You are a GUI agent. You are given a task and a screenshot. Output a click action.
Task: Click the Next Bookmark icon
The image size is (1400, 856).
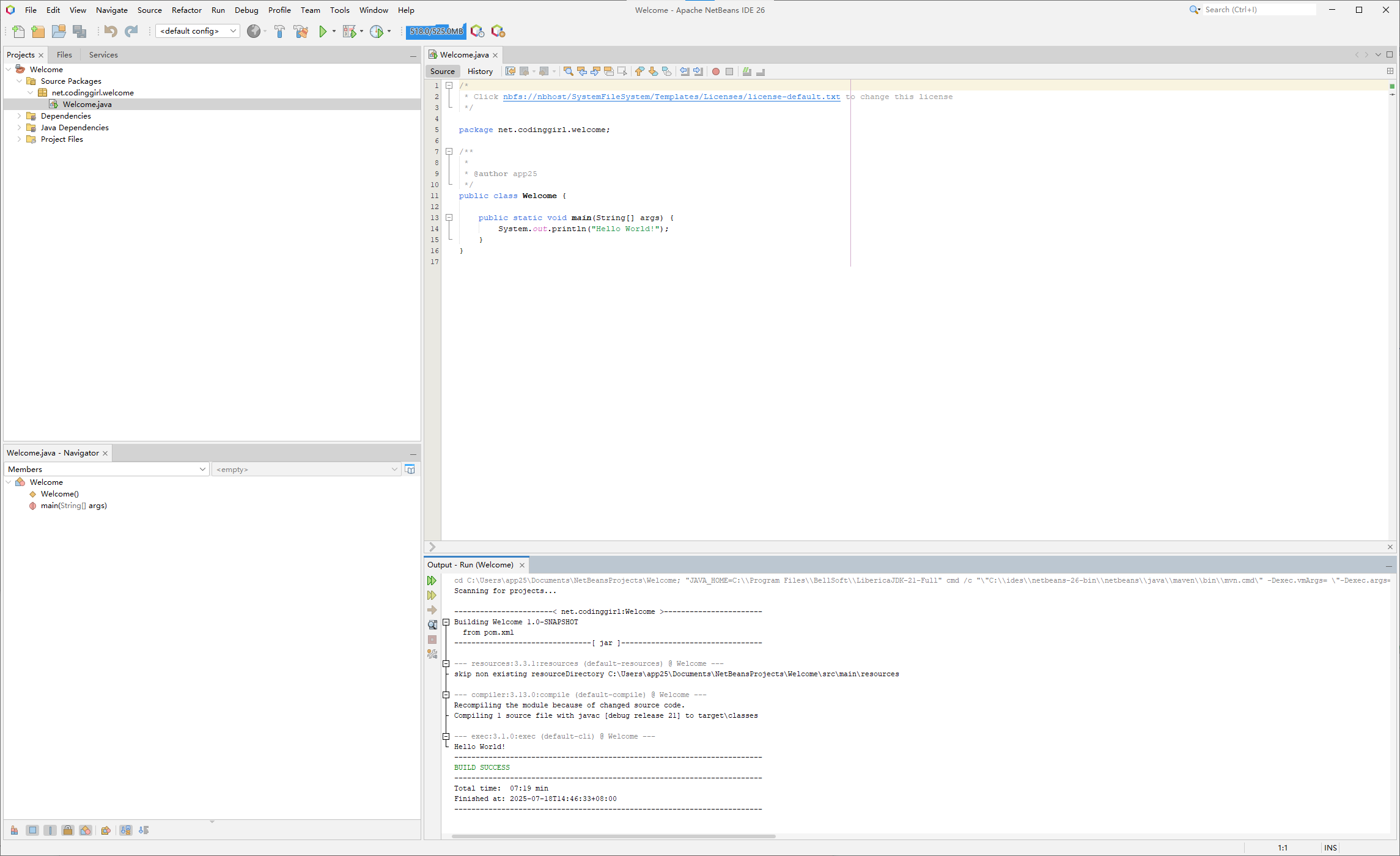[x=653, y=72]
